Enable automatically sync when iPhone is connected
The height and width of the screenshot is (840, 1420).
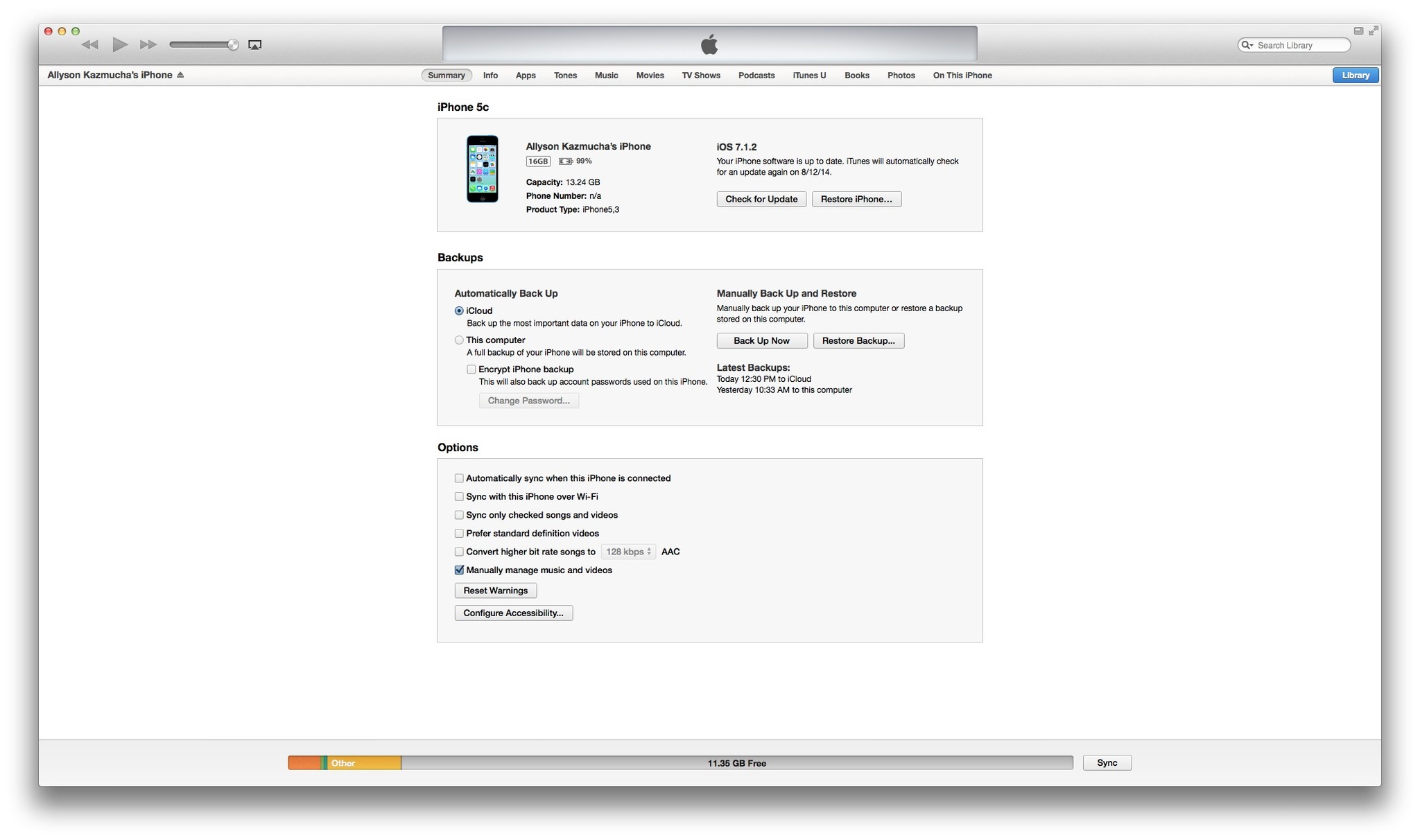[x=459, y=478]
